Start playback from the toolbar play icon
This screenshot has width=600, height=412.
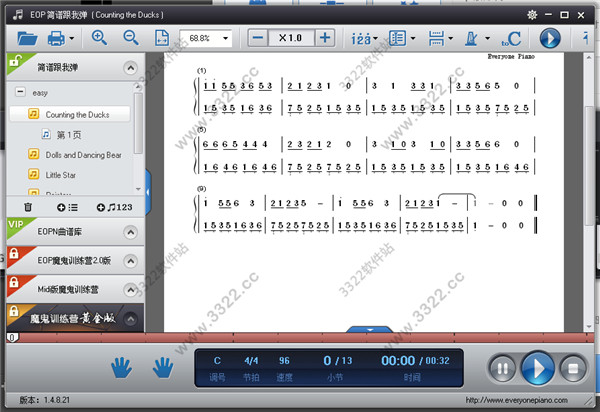coord(550,38)
